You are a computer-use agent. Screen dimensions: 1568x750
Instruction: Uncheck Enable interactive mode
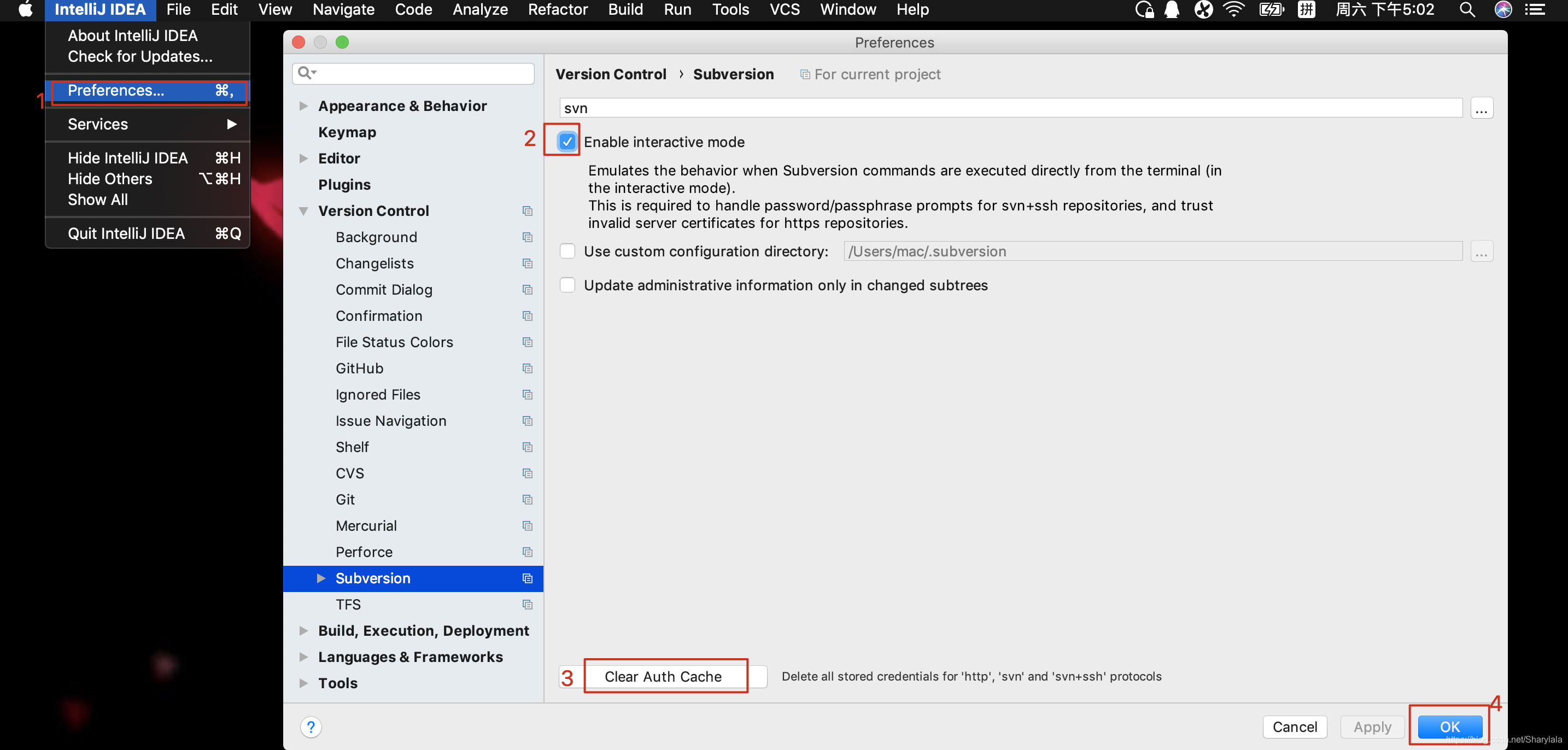pos(567,141)
